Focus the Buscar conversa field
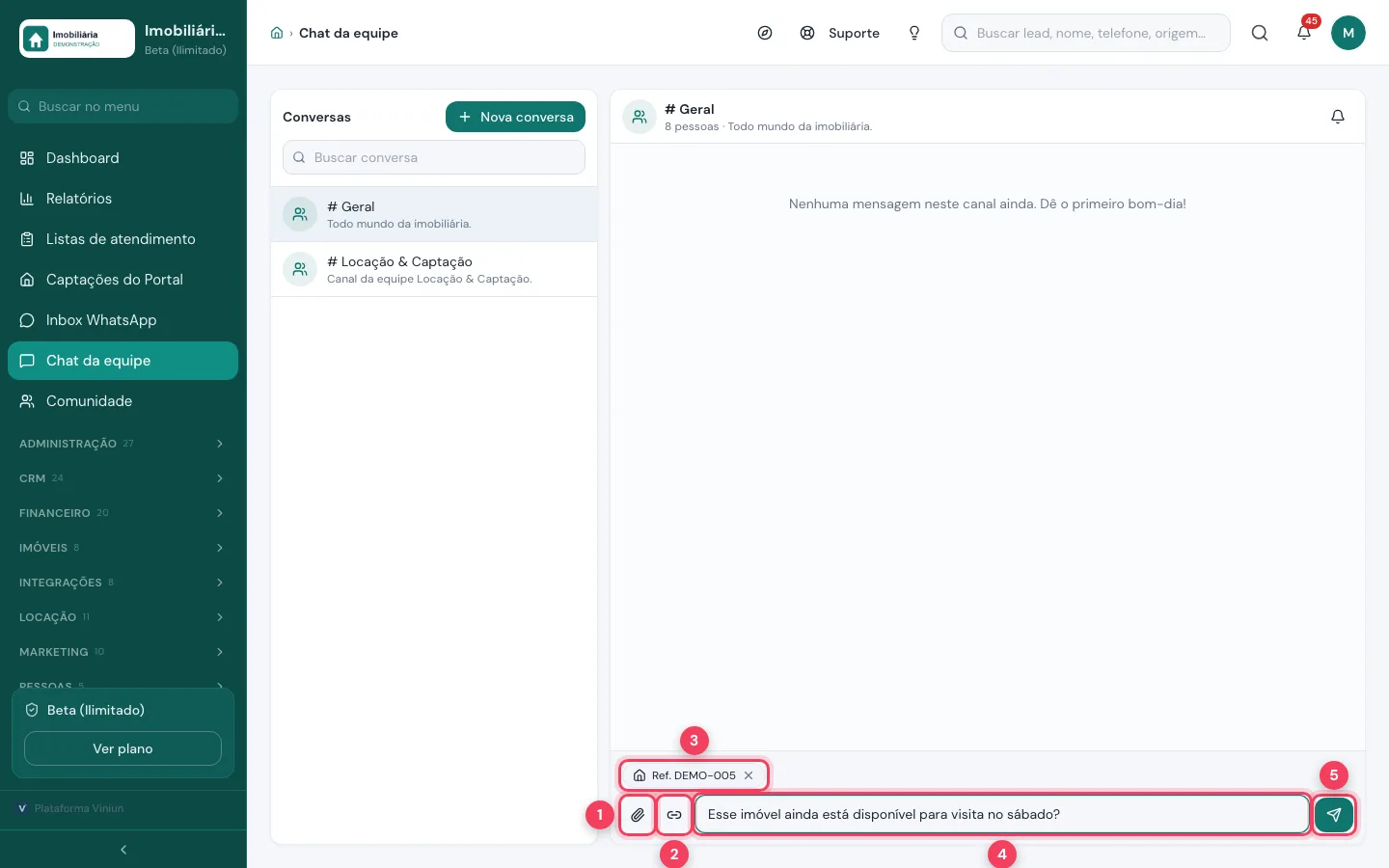This screenshot has height=868, width=1389. click(434, 157)
